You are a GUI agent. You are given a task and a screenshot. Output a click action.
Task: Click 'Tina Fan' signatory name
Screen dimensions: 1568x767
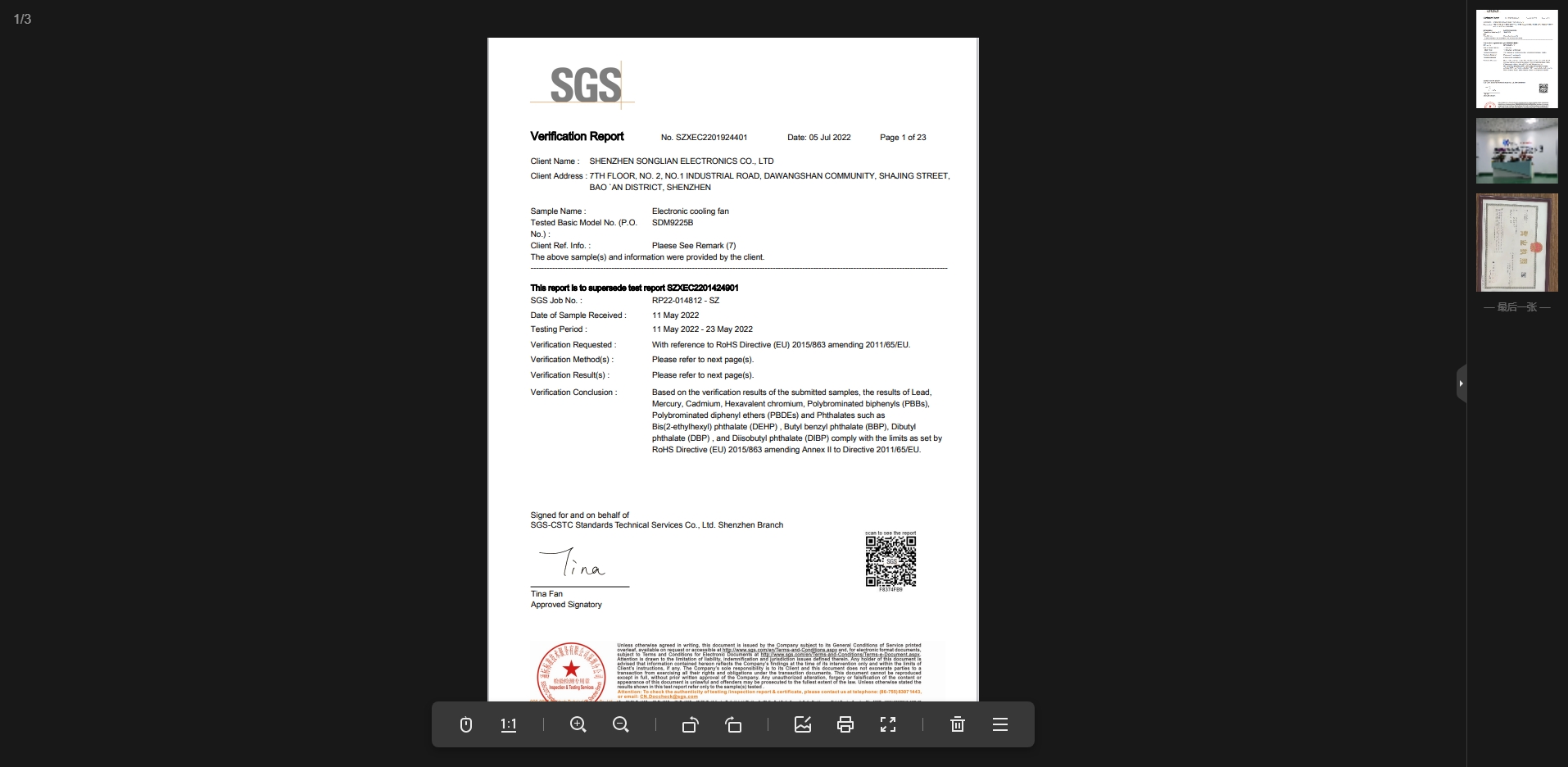click(546, 594)
